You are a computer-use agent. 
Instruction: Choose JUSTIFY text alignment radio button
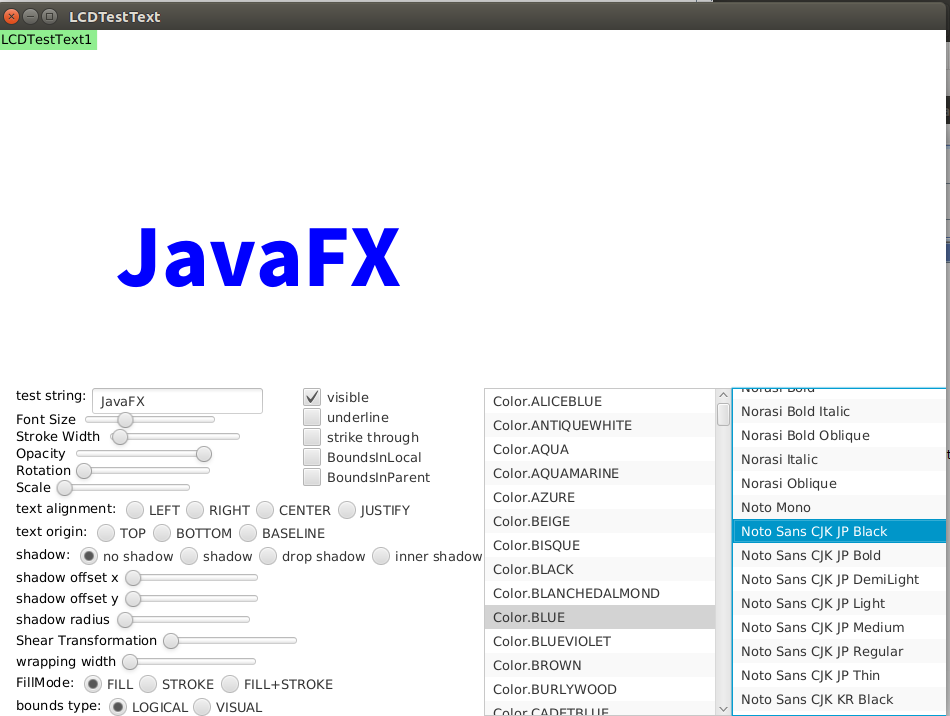(347, 510)
